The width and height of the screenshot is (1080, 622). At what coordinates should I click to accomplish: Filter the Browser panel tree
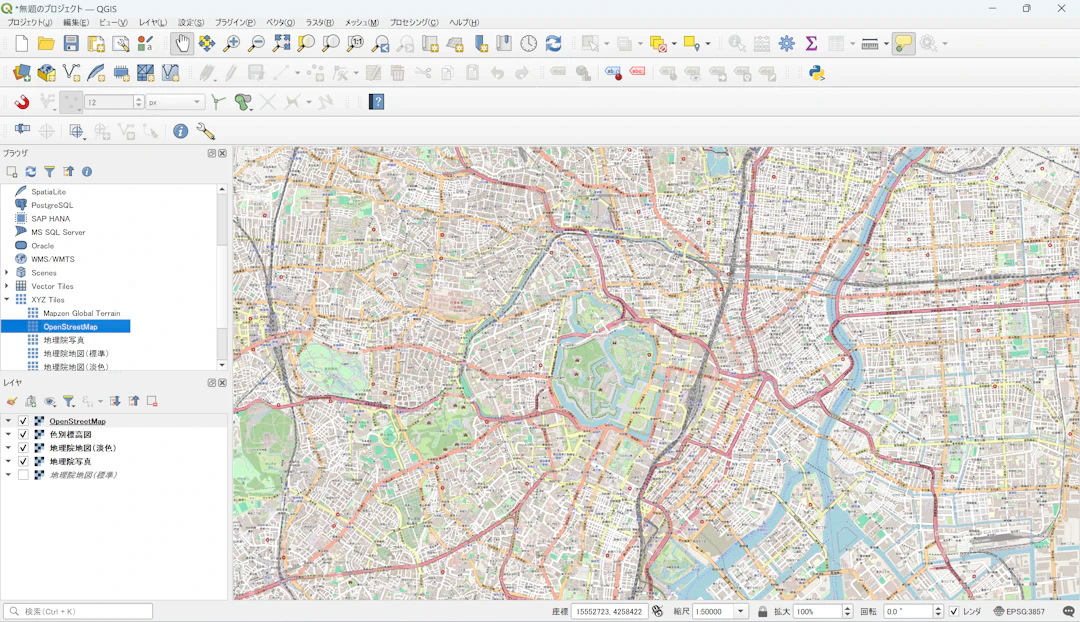coord(49,172)
